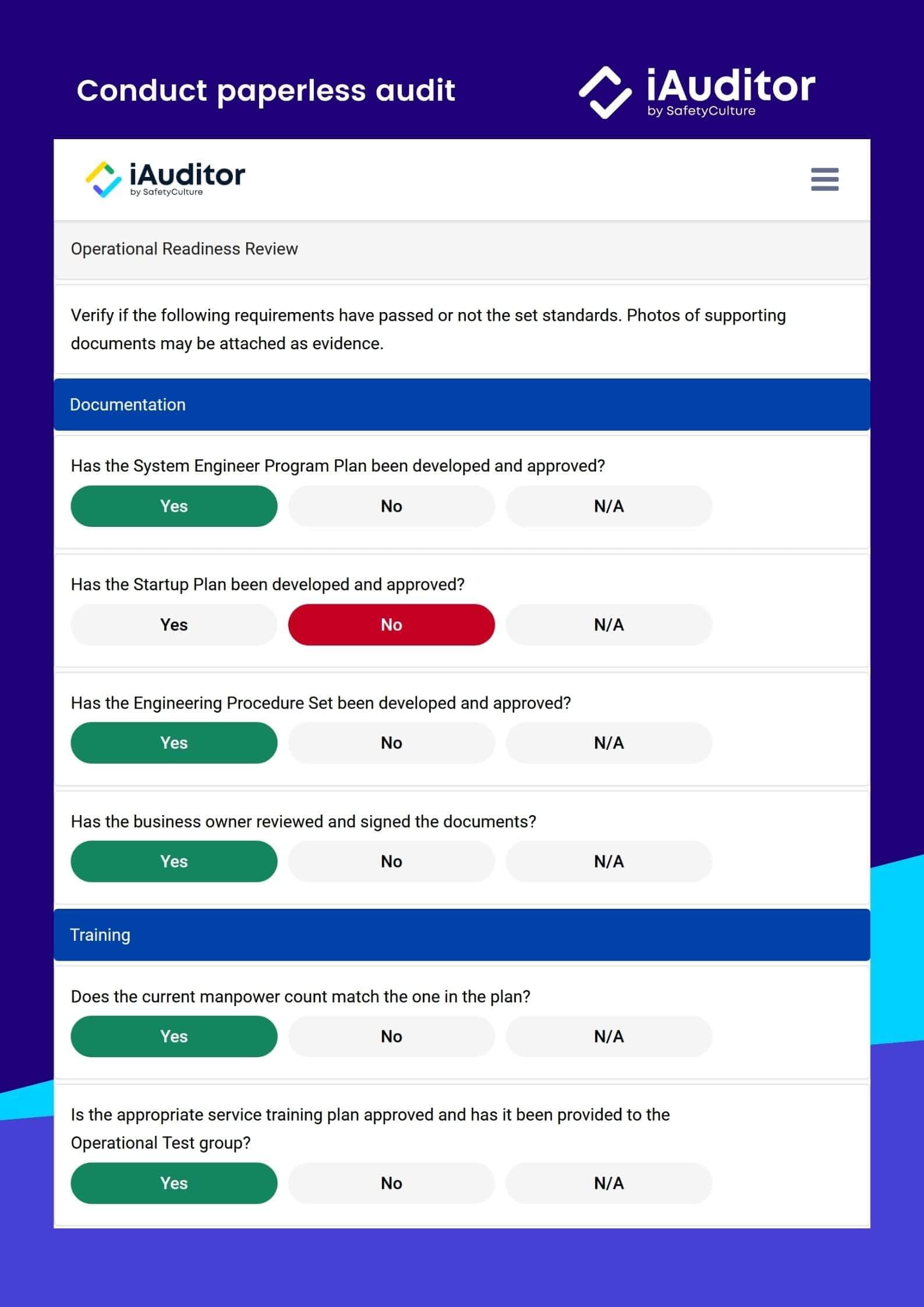Click the audit instructions text block
This screenshot has width=924, height=1307.
(x=428, y=329)
